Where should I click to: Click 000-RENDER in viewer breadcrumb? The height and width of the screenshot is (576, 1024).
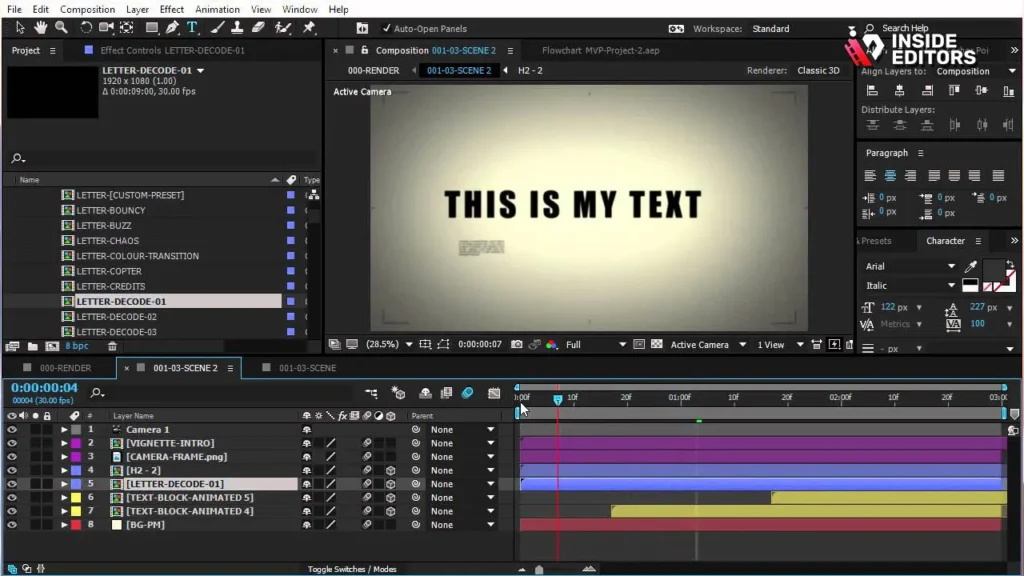(x=373, y=71)
